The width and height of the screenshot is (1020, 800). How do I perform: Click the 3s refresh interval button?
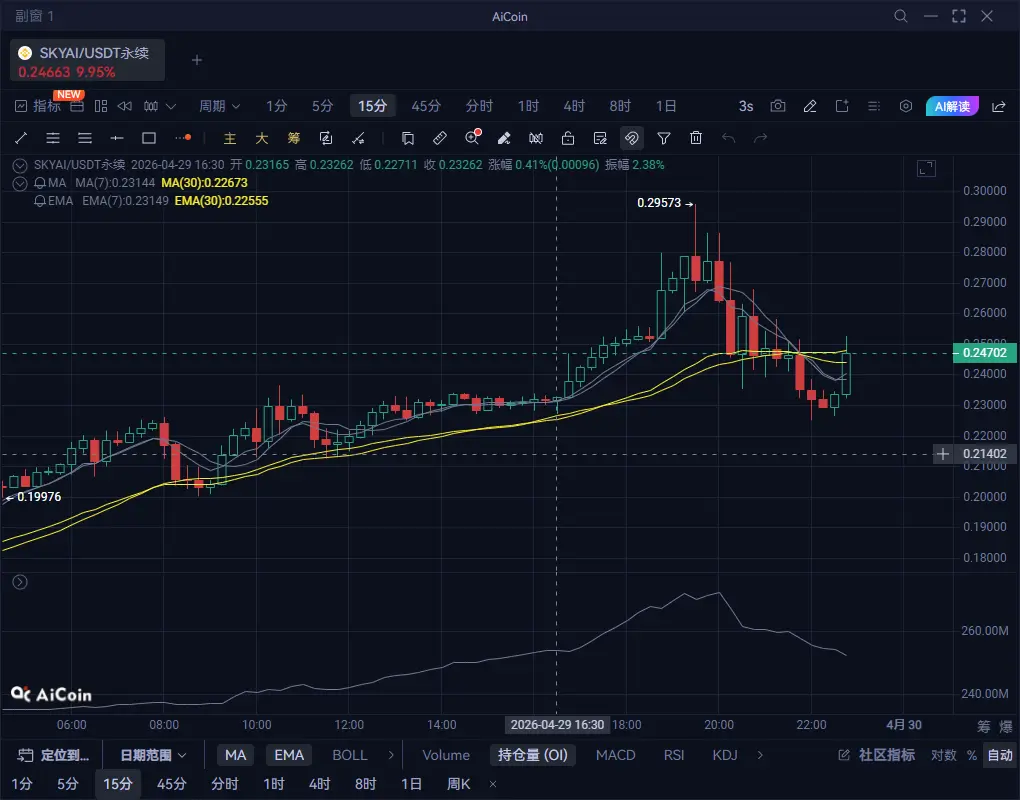[x=746, y=106]
